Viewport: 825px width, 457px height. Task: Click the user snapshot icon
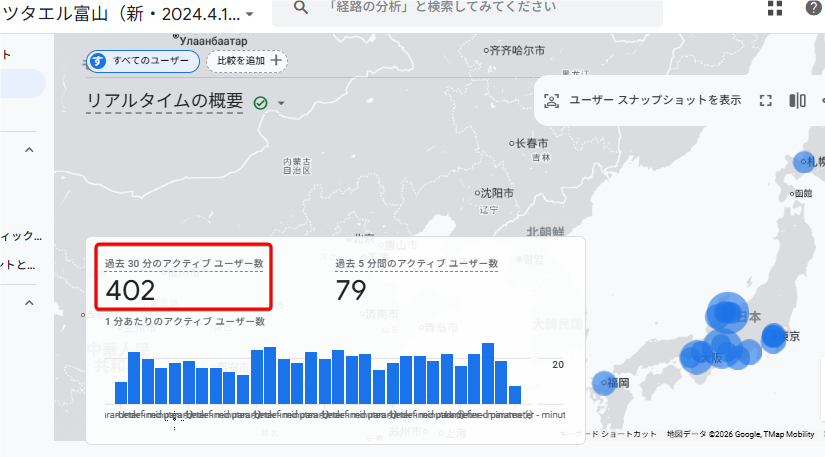(x=551, y=100)
